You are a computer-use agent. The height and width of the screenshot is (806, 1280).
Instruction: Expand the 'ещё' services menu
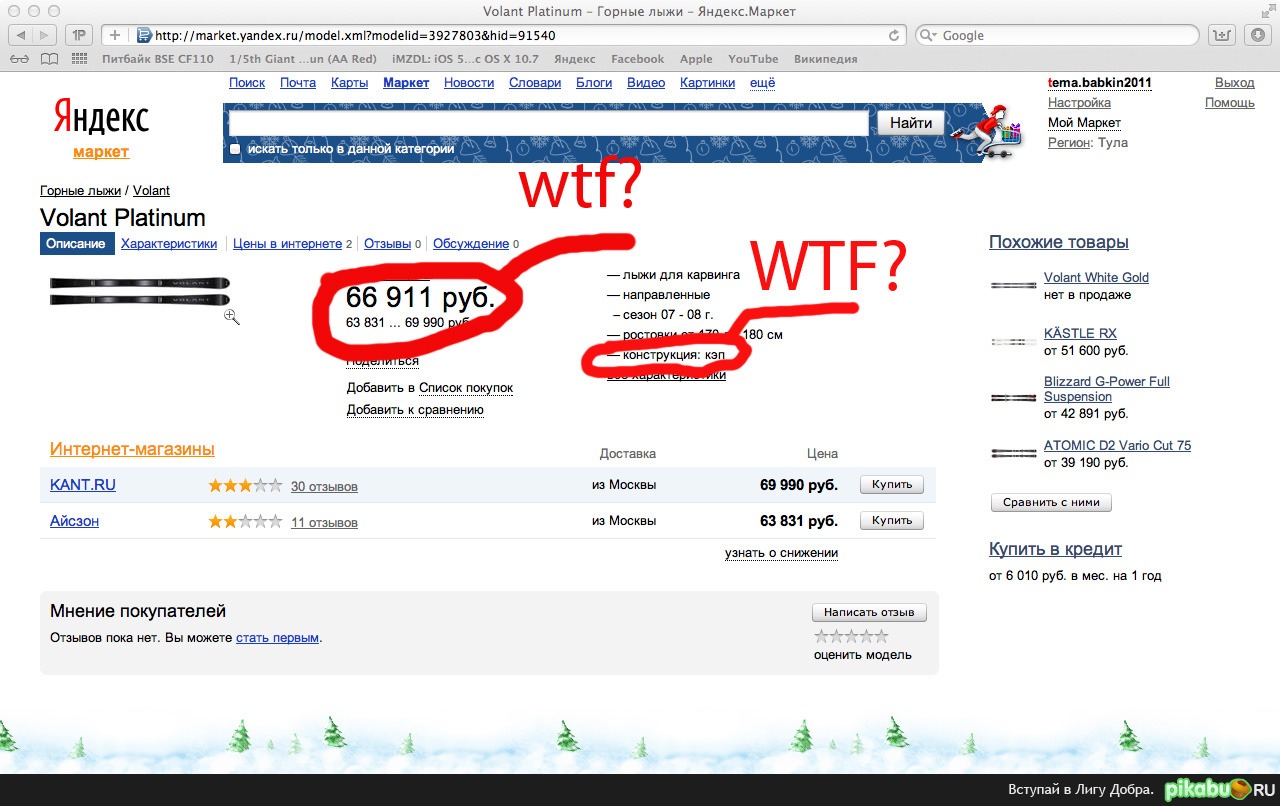click(762, 83)
